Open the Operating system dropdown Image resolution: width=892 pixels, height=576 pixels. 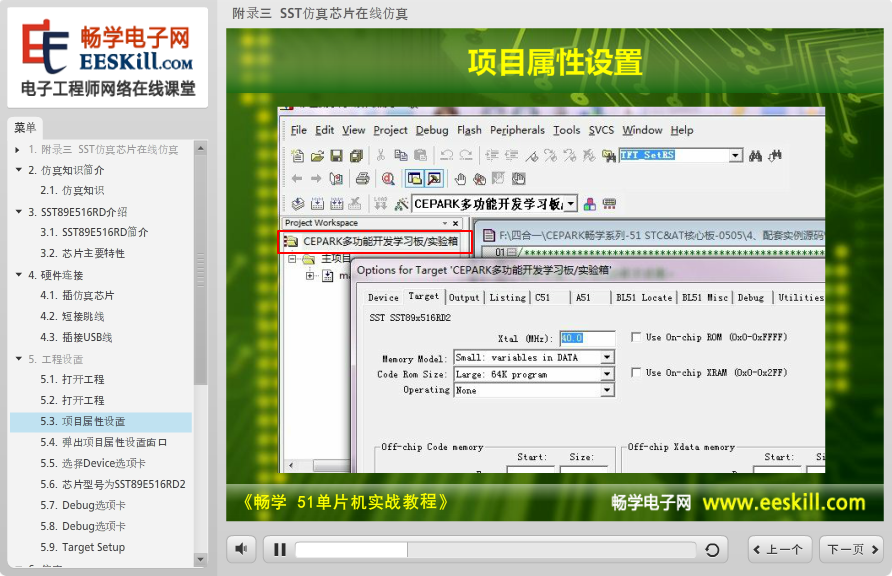(607, 389)
